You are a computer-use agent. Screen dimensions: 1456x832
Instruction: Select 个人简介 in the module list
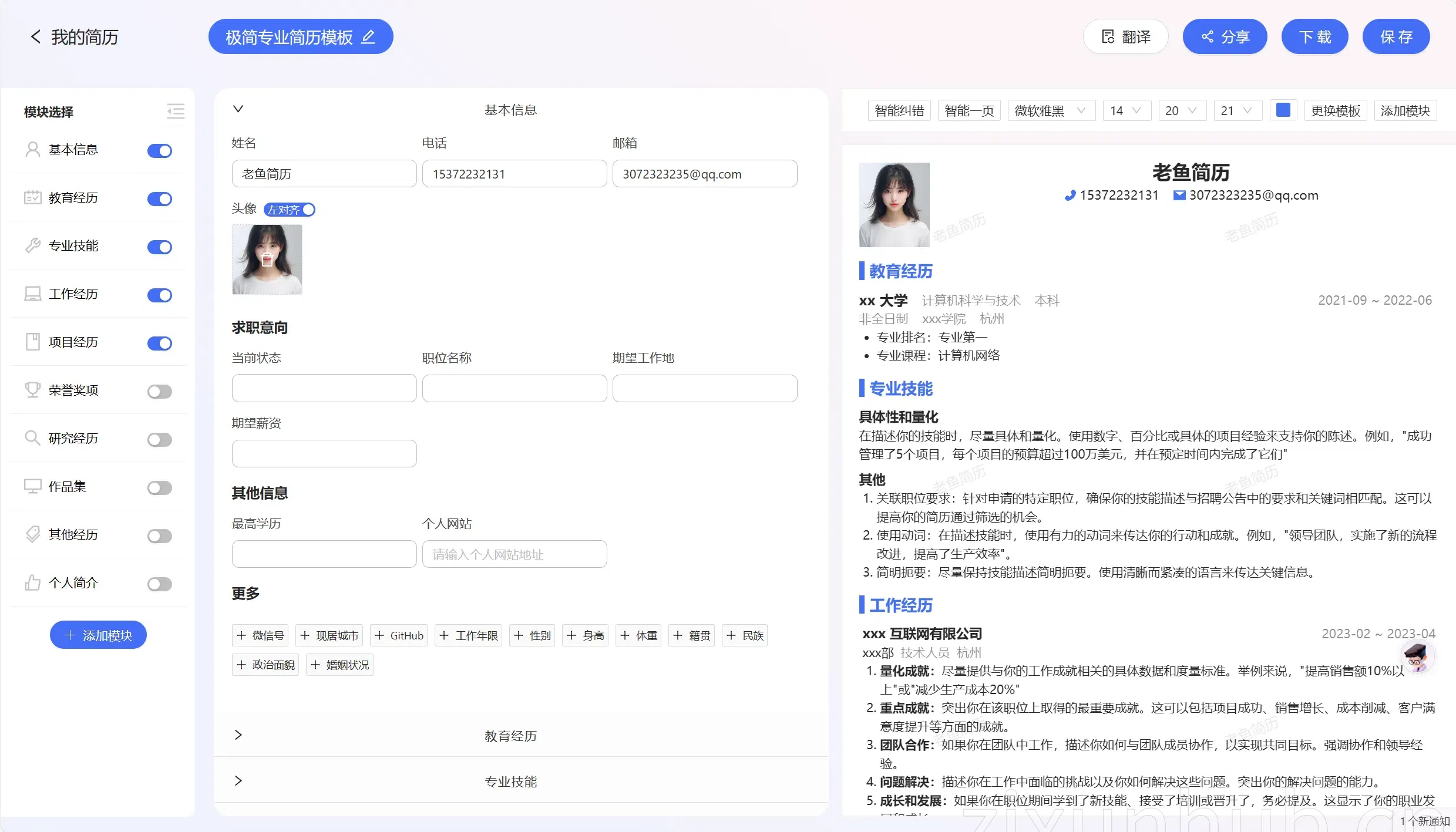click(73, 583)
